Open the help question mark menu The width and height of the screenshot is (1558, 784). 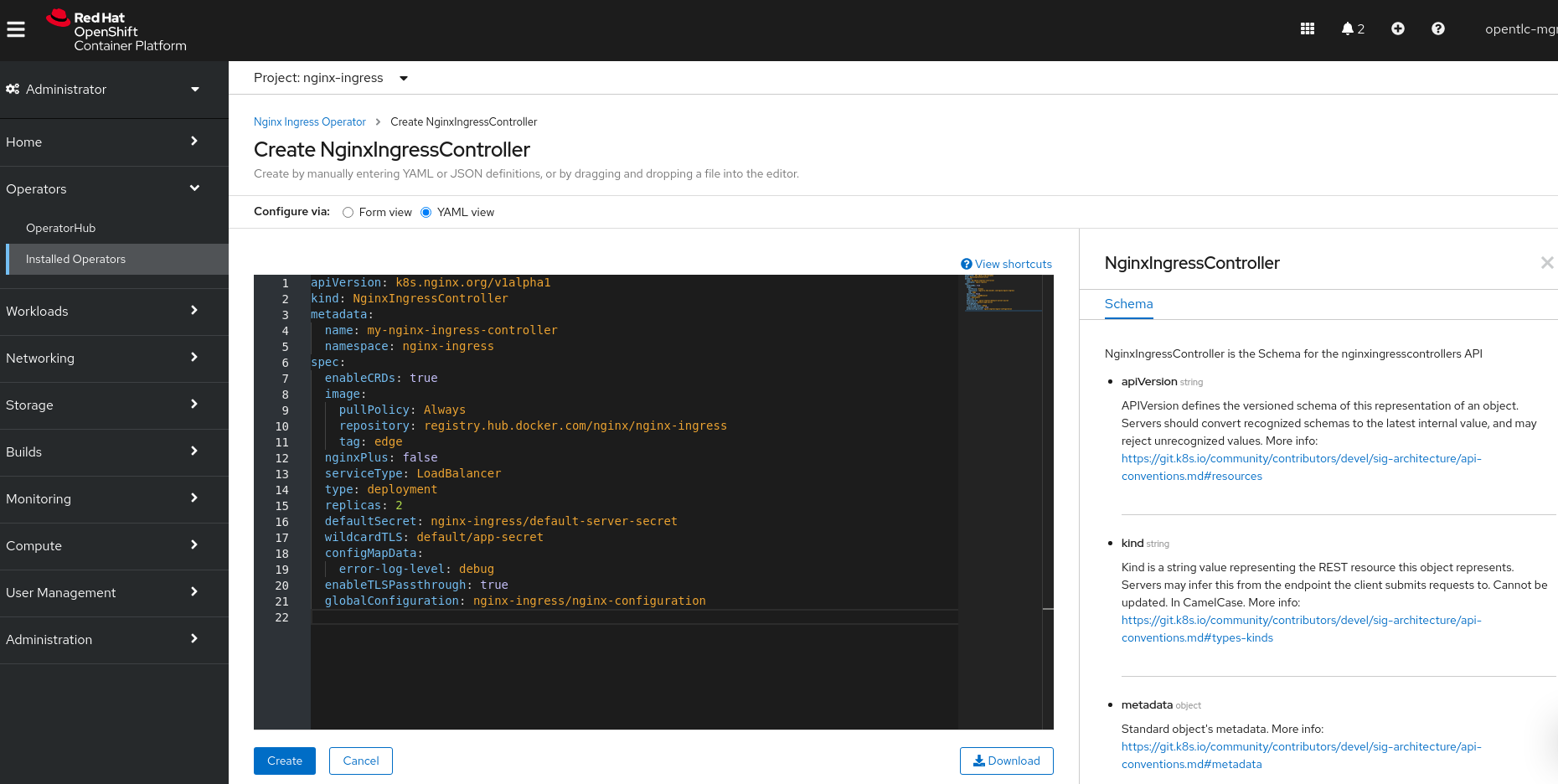[x=1437, y=29]
